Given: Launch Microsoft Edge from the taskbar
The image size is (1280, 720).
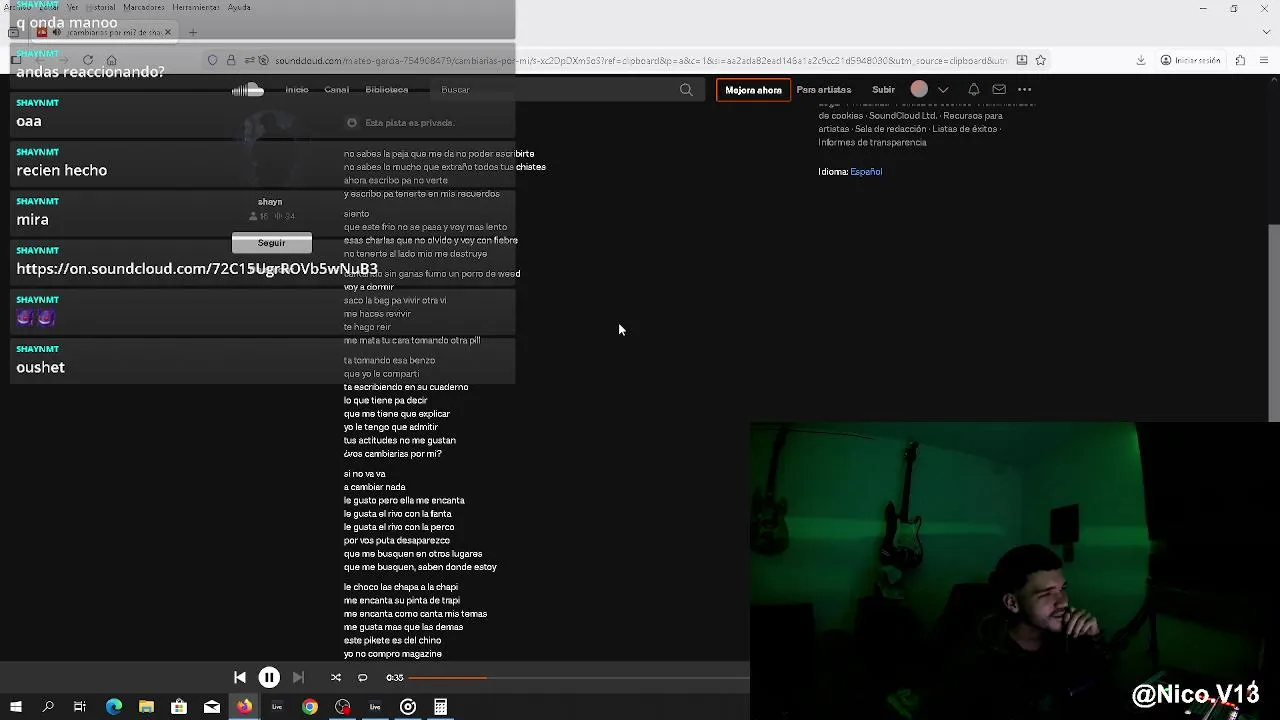Looking at the screenshot, I should (114, 707).
